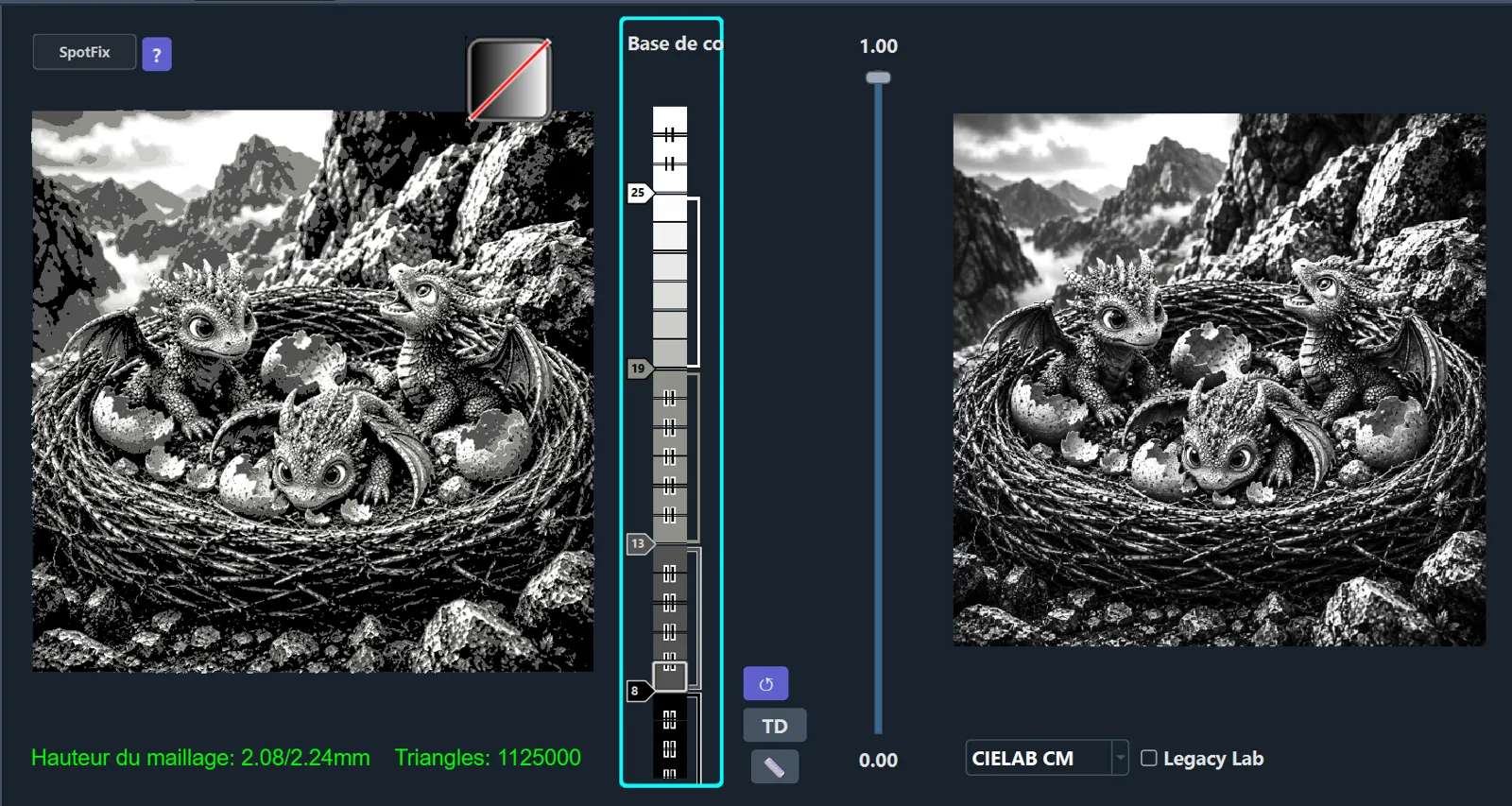Click the left dithered dragon preview image
Viewport: 1512px width, 806px height.
pyautogui.click(x=313, y=391)
